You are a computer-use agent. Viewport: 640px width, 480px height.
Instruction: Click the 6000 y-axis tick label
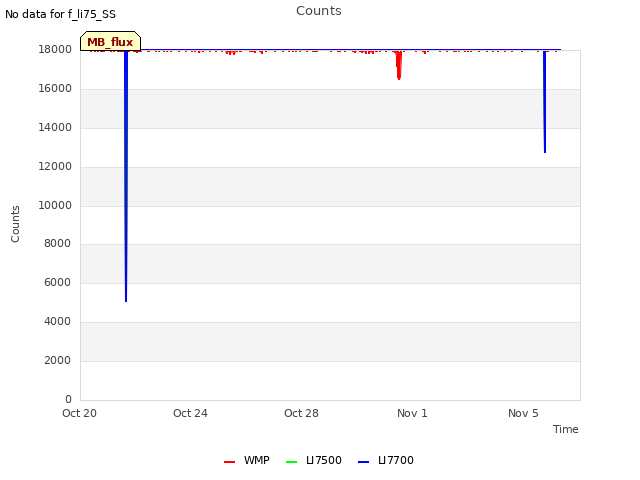pos(58,282)
